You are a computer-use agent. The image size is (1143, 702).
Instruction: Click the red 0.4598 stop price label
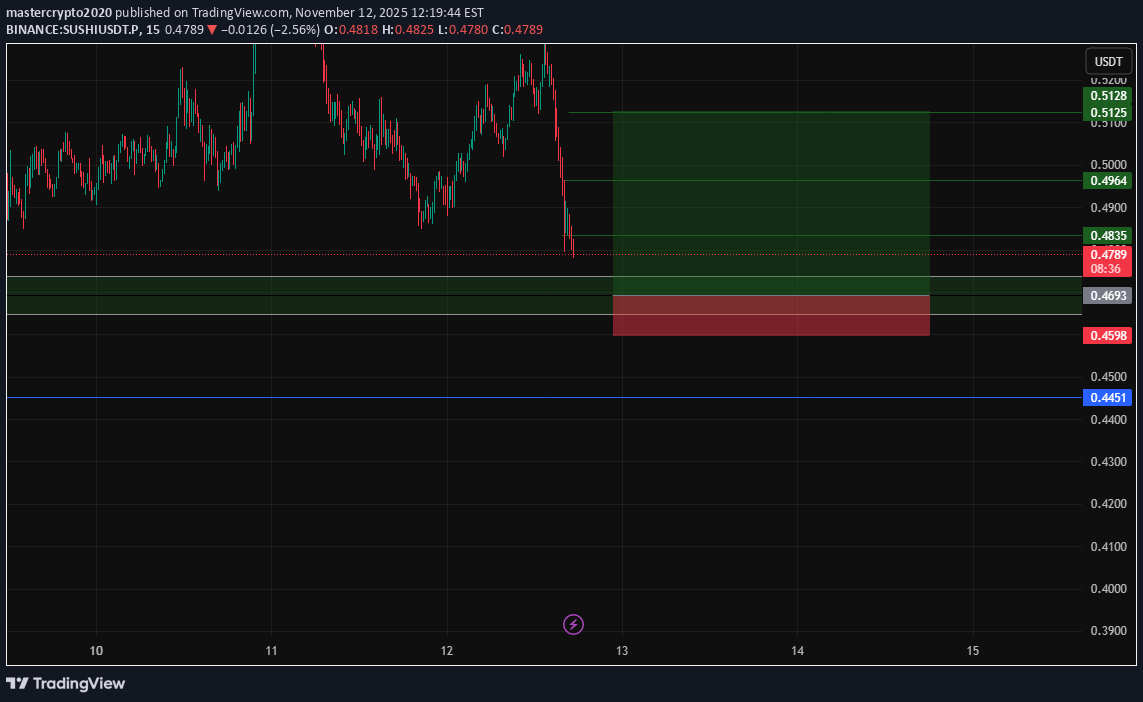1107,336
